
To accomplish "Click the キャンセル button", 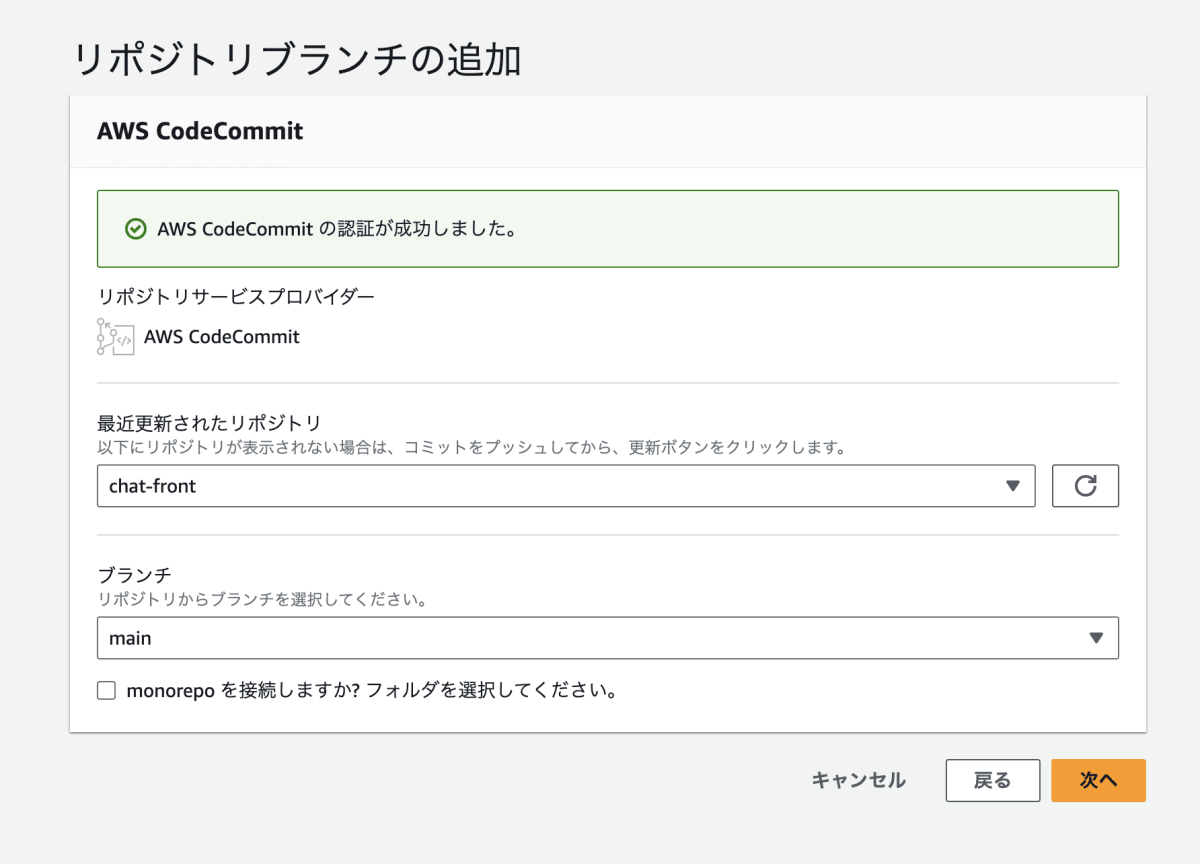I will [x=859, y=781].
